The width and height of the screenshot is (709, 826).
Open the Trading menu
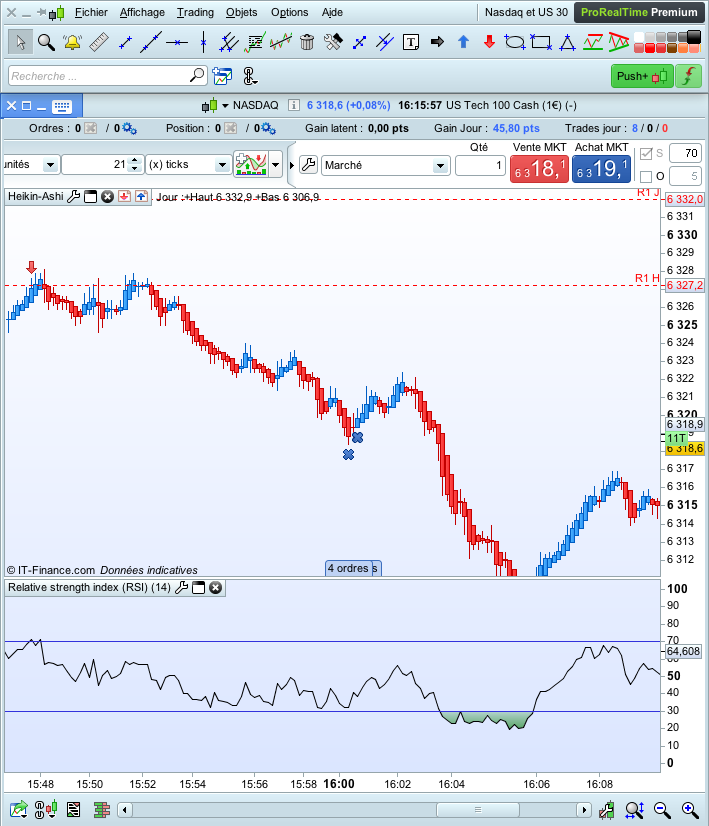tap(195, 12)
